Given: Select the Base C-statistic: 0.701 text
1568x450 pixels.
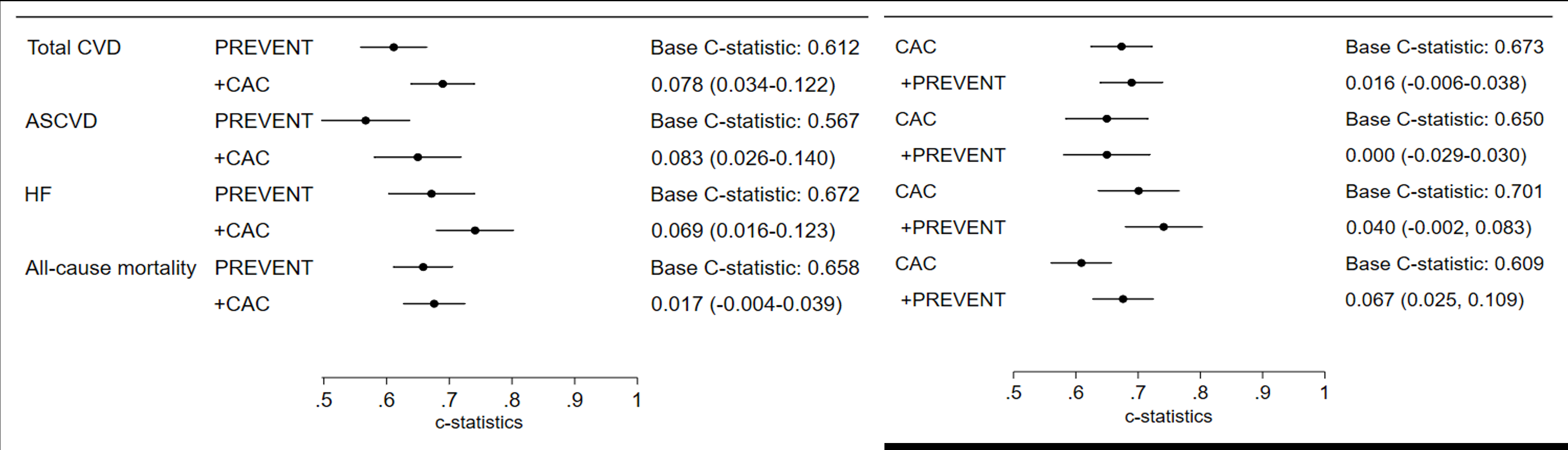Looking at the screenshot, I should (1444, 192).
